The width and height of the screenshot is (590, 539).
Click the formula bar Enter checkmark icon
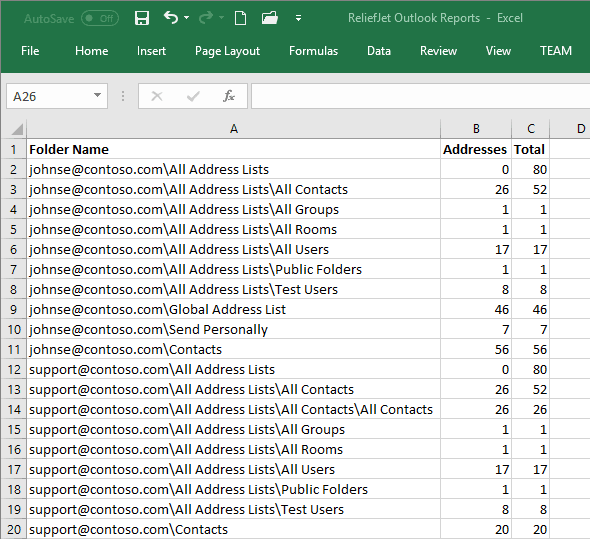pyautogui.click(x=193, y=96)
